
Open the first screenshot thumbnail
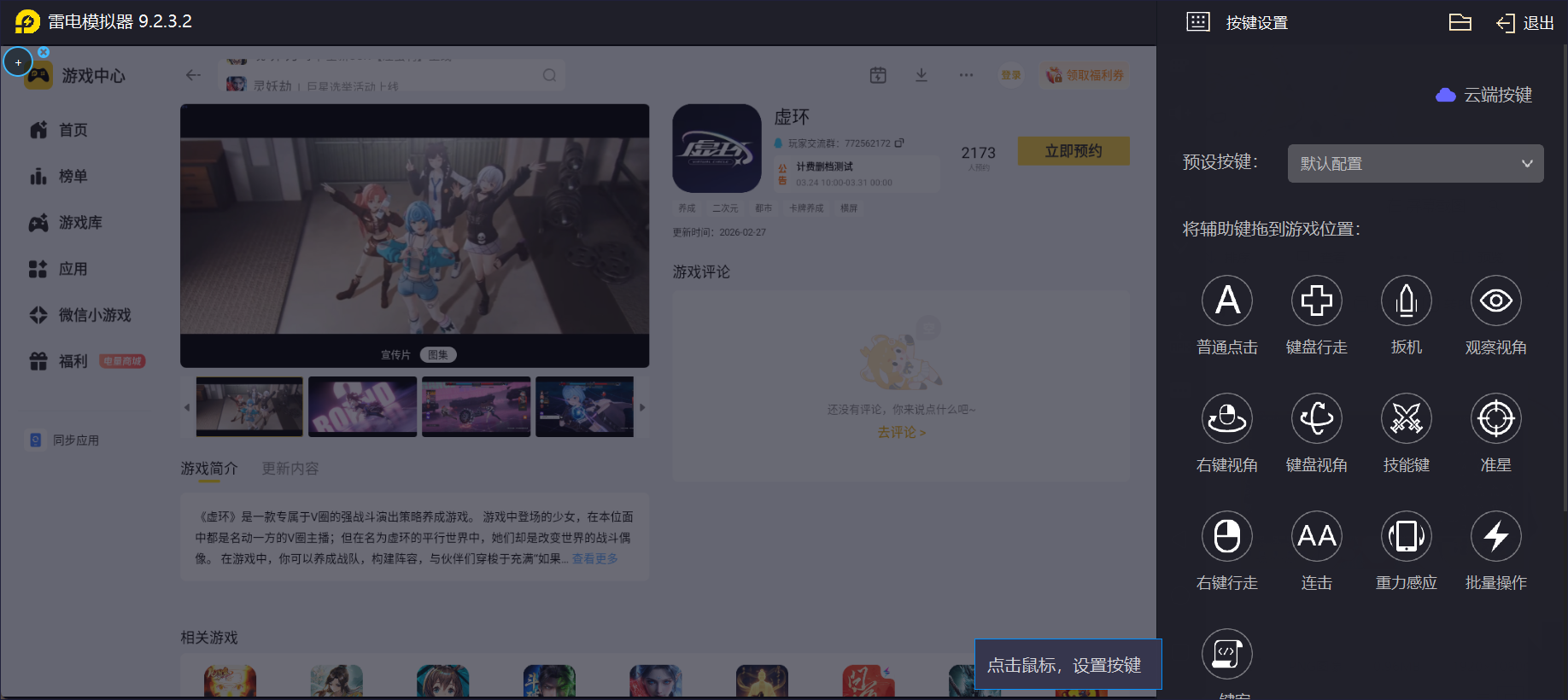pyautogui.click(x=249, y=407)
